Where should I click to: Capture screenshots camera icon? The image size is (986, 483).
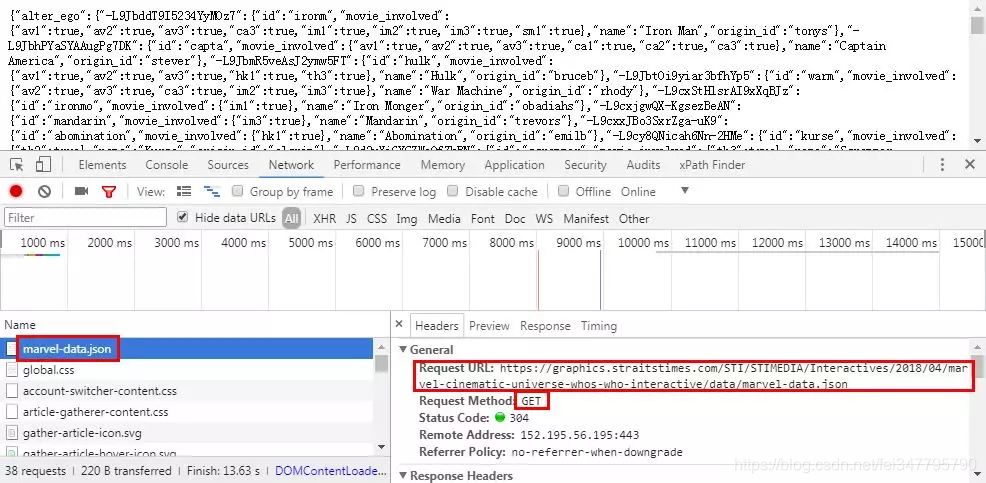pyautogui.click(x=82, y=191)
